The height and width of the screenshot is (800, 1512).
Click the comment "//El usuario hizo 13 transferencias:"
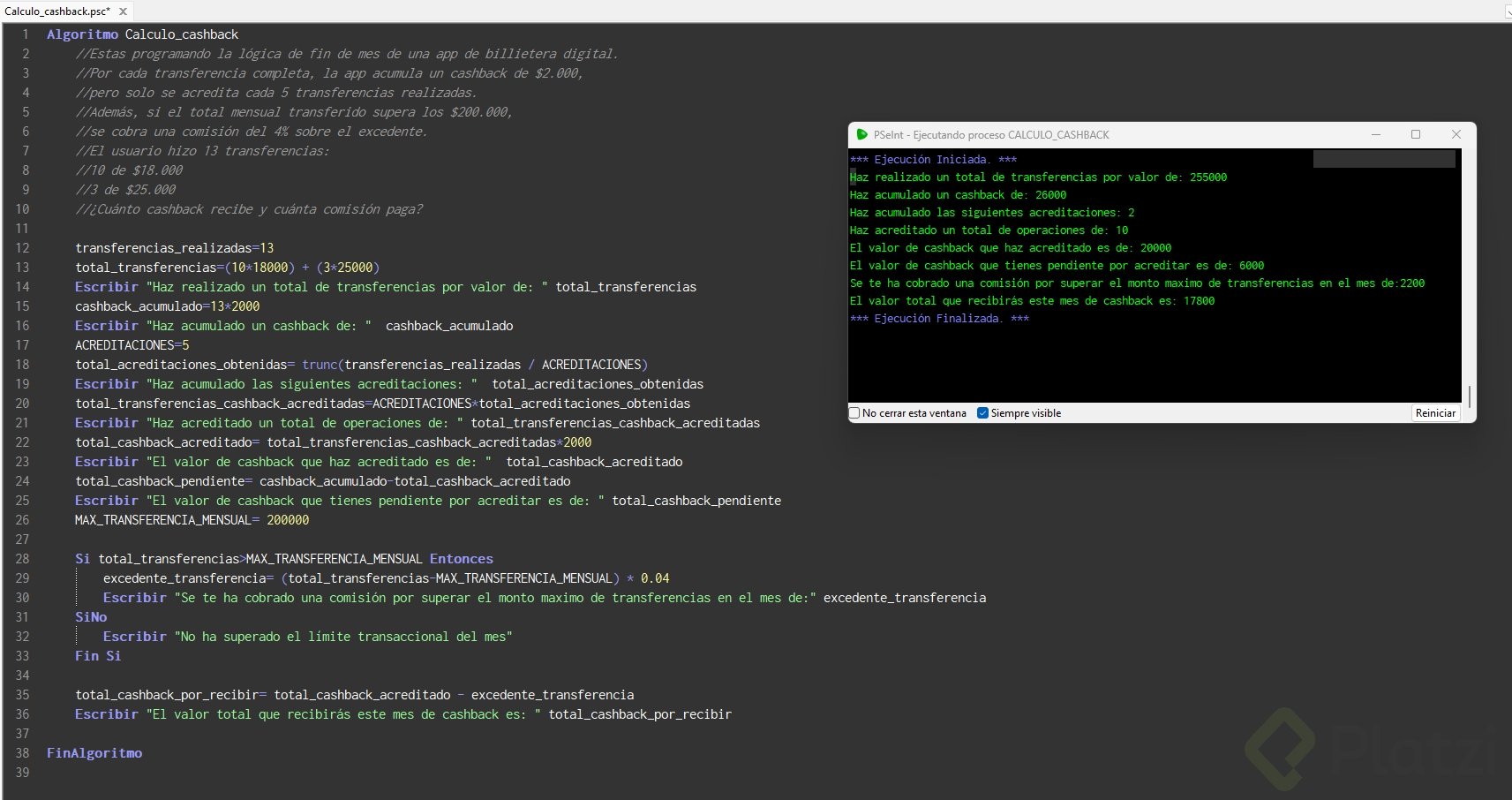coord(202,151)
